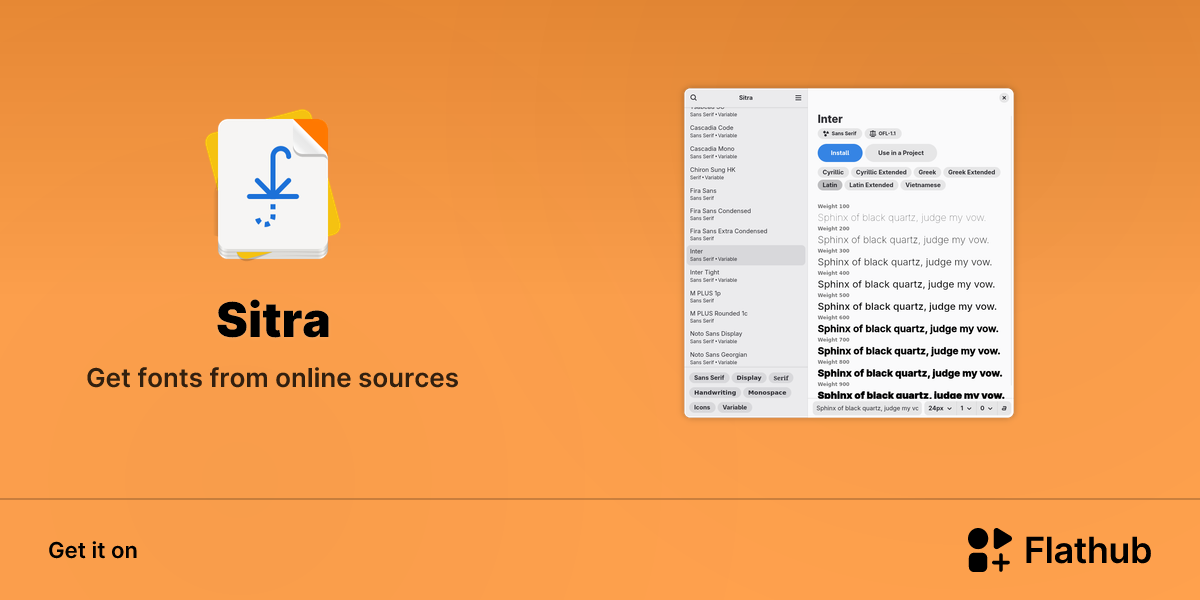
Task: Open the search in Sitra's header
Action: [x=693, y=98]
